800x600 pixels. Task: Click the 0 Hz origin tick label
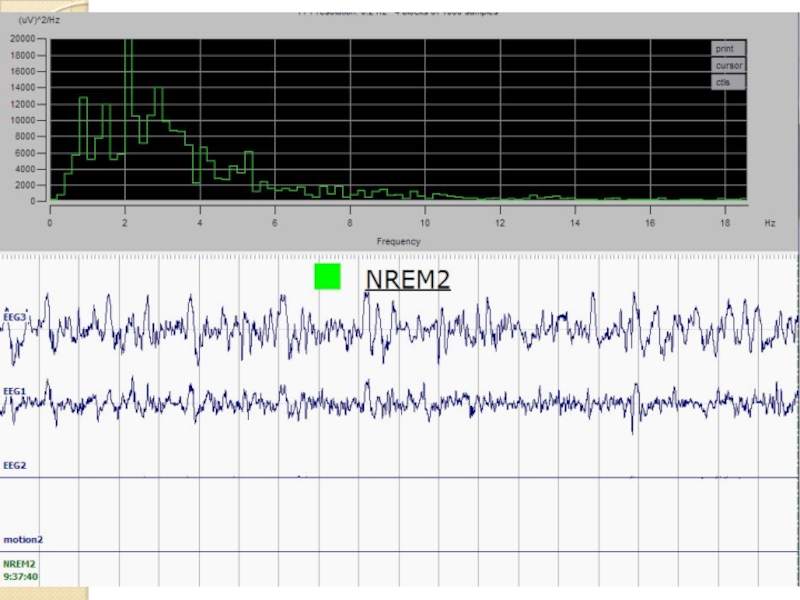[50, 222]
